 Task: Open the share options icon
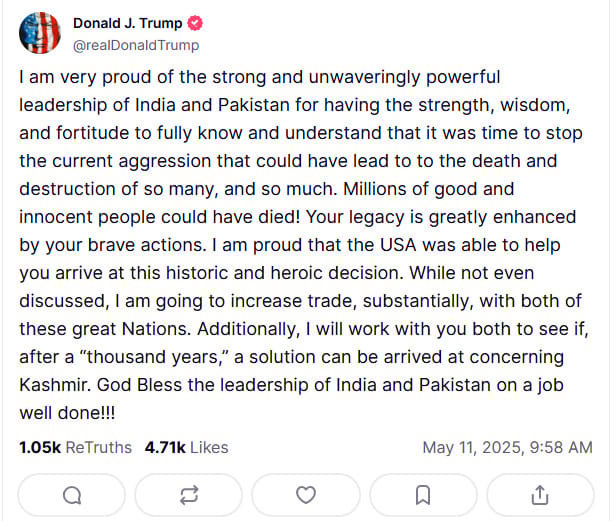coord(540,494)
